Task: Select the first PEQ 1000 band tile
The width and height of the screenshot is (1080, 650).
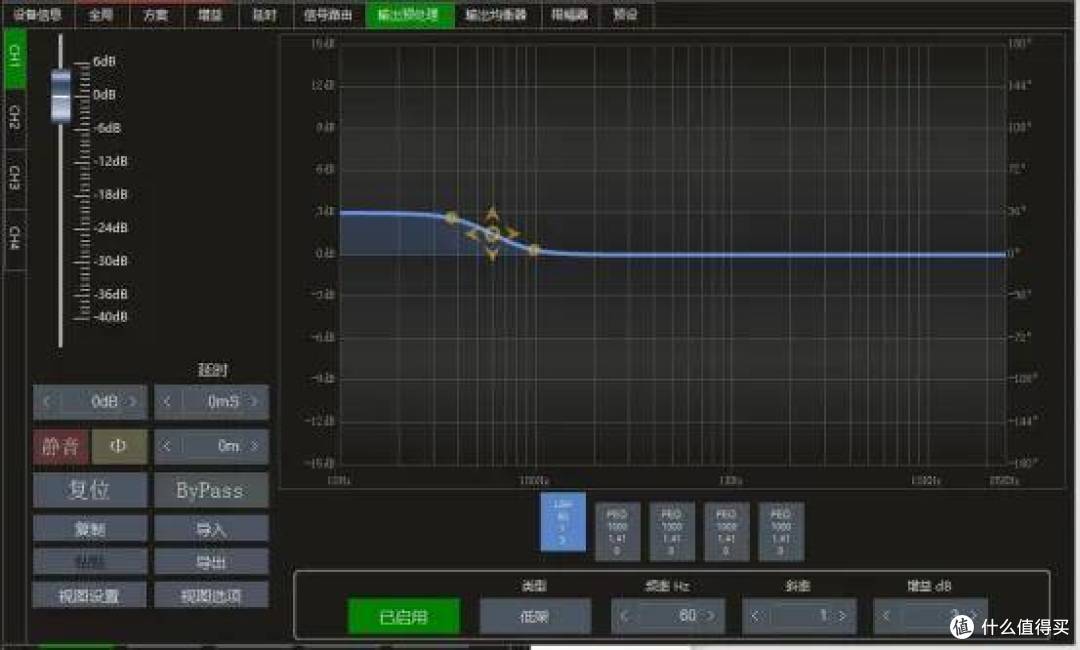Action: point(617,532)
